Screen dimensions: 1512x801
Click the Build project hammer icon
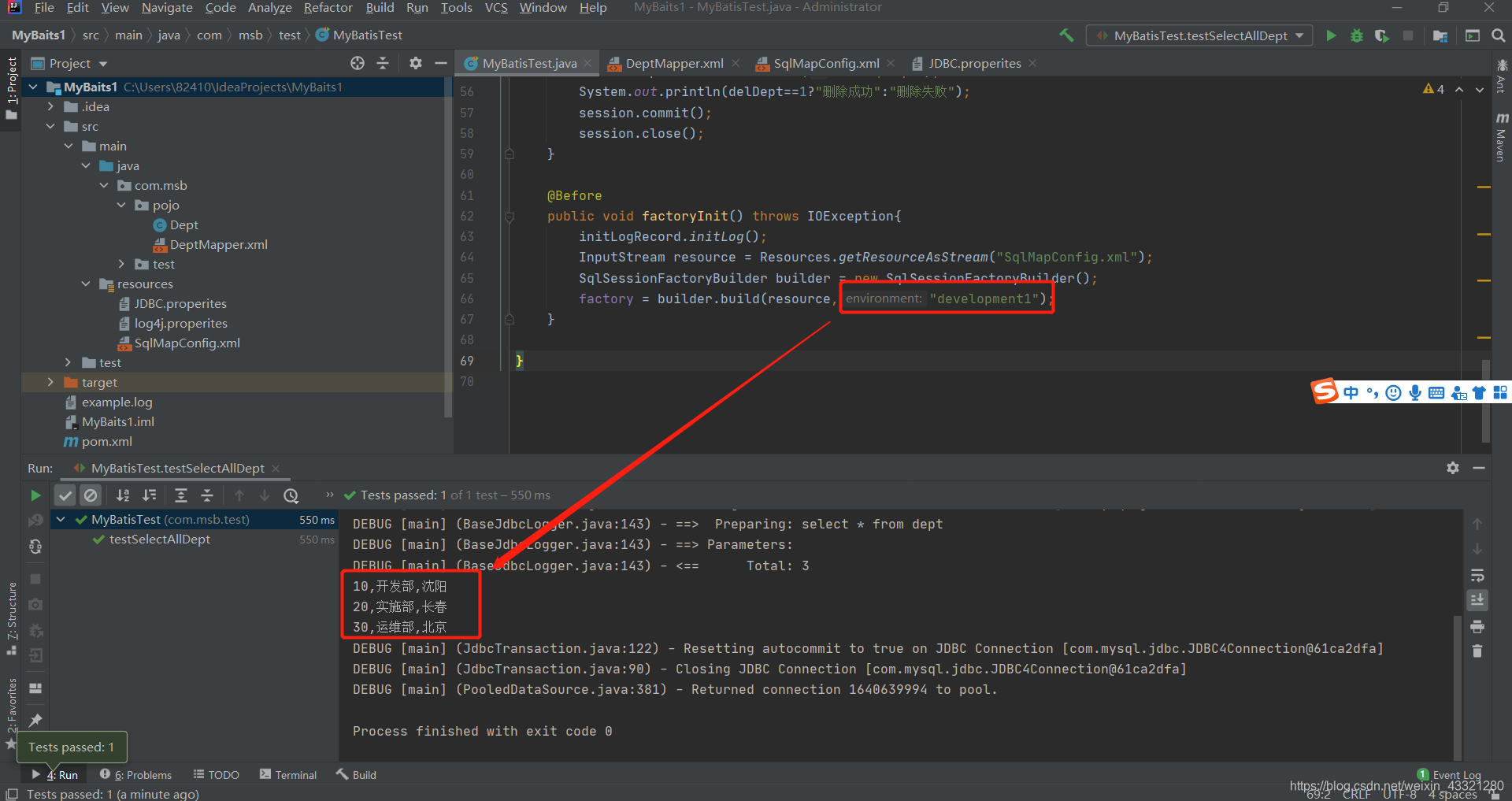tap(1066, 35)
